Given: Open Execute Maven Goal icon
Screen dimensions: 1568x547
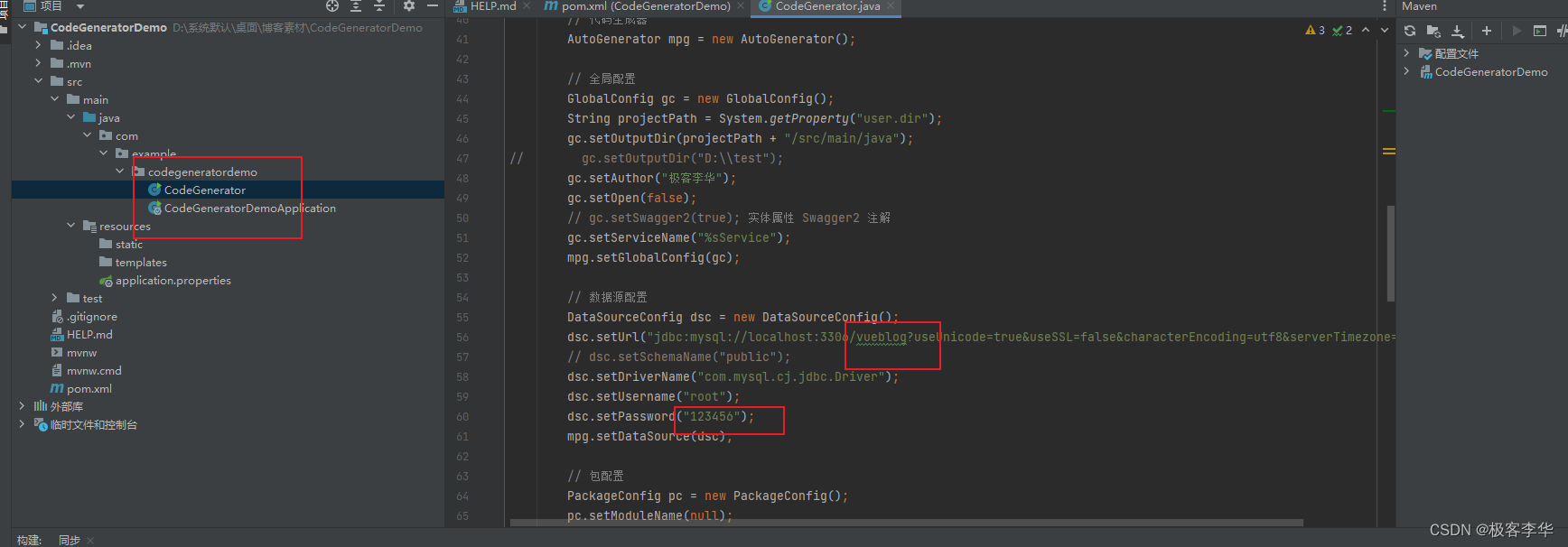Looking at the screenshot, I should [1540, 31].
